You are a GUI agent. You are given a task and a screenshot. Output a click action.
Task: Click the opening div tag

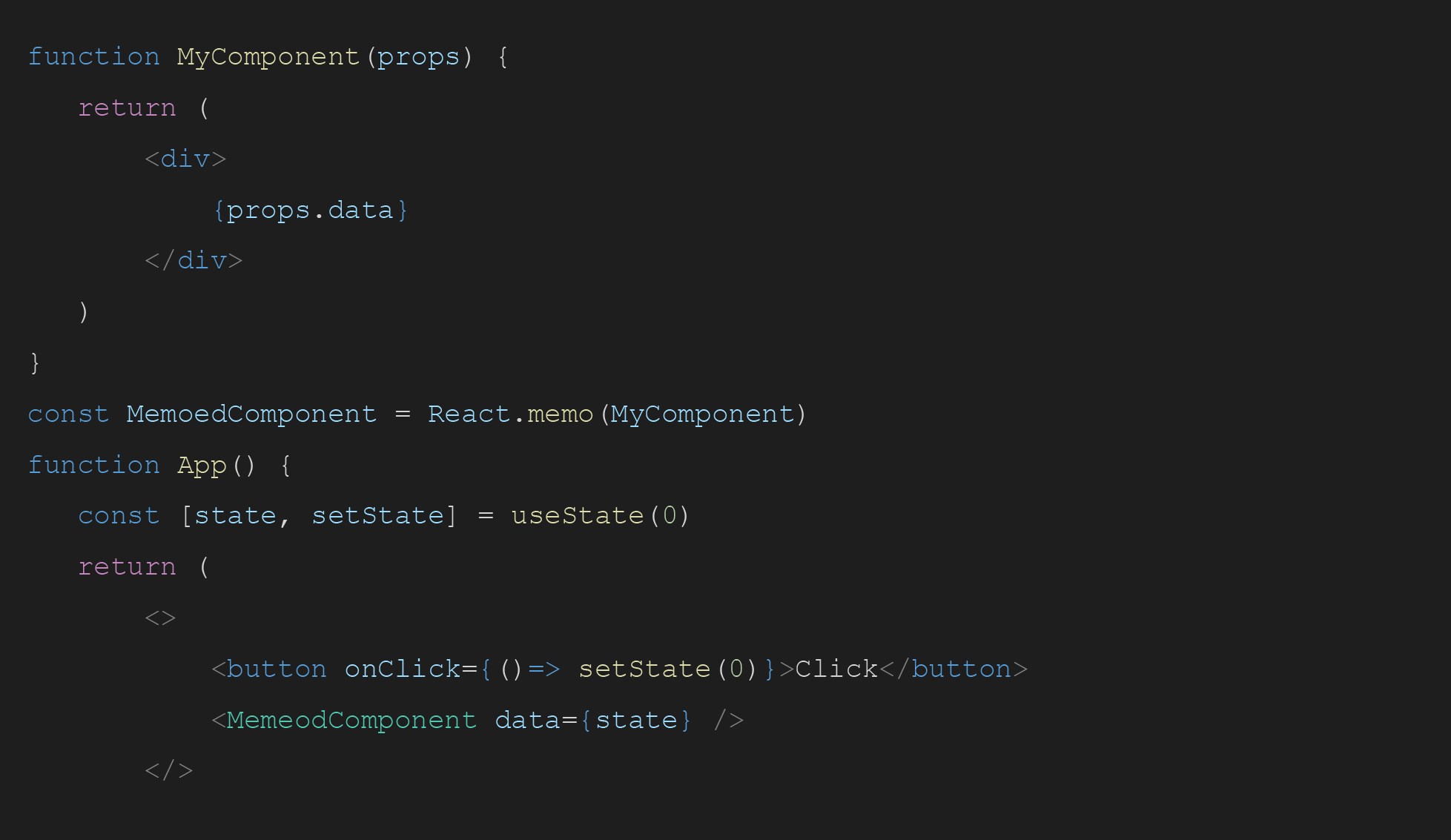pyautogui.click(x=185, y=159)
